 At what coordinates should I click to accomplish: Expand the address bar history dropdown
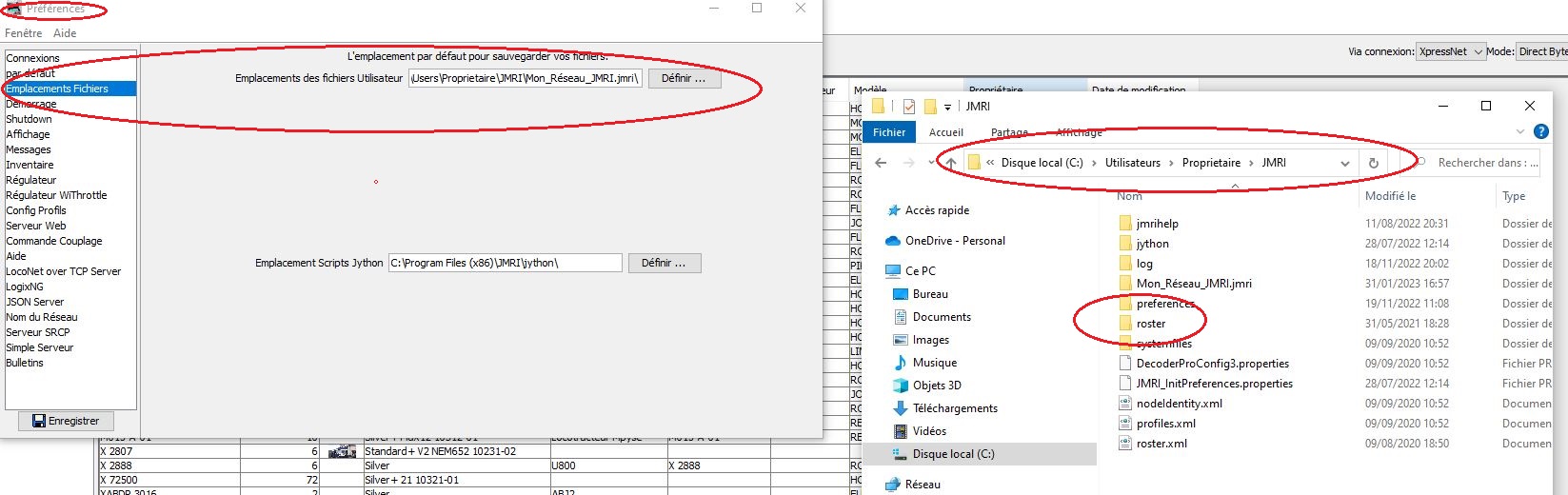(x=1344, y=163)
